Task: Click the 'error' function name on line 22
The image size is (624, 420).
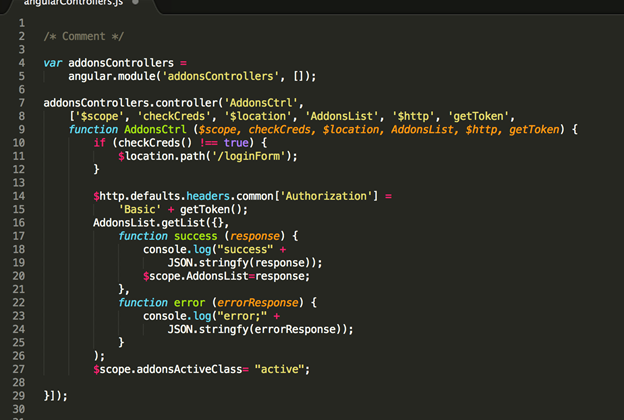Action: (189, 303)
